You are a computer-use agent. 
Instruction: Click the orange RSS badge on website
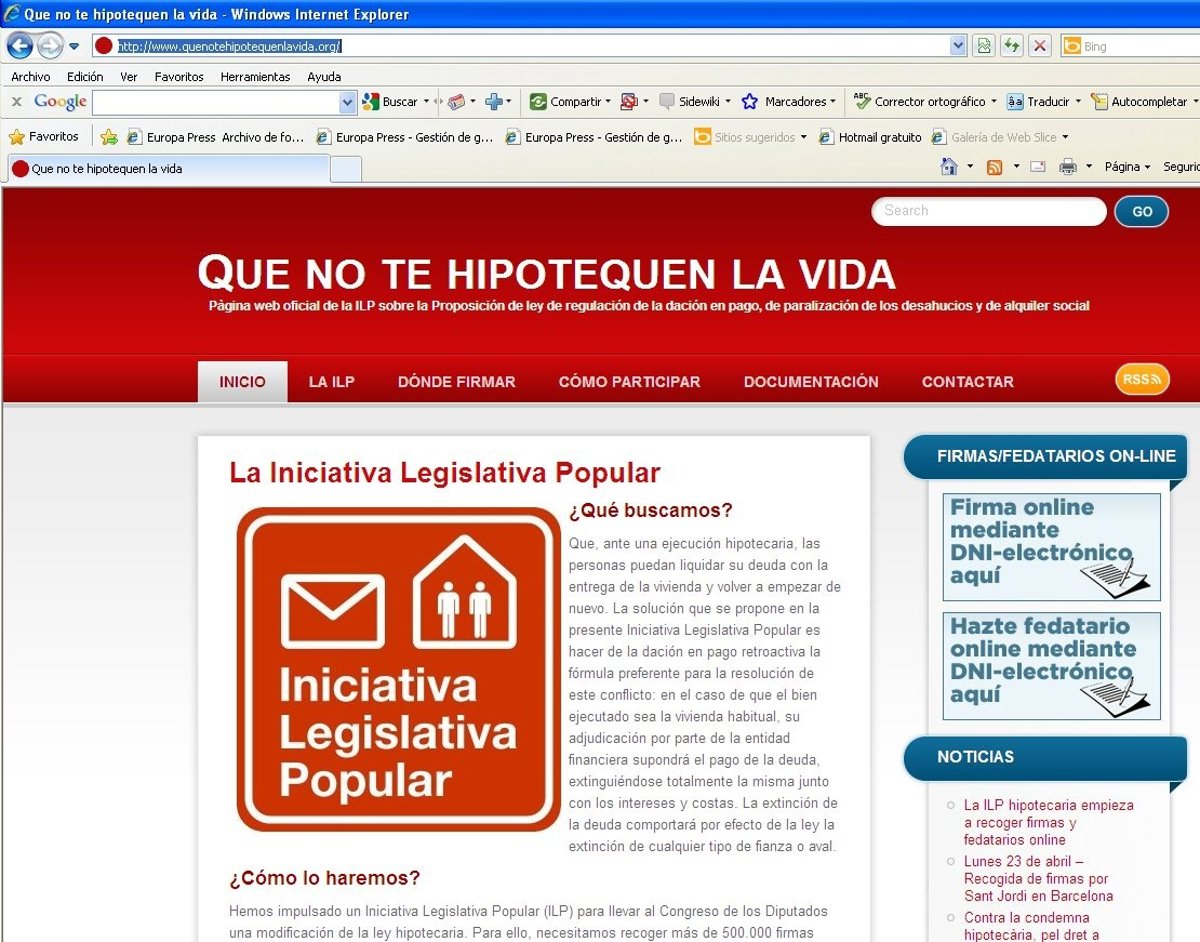[1142, 380]
